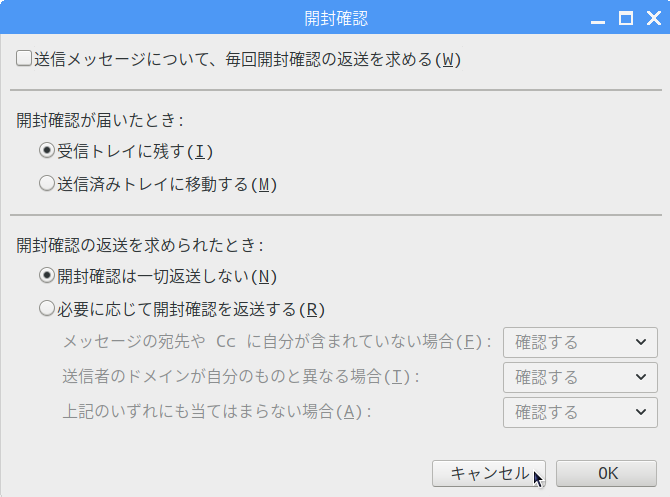Viewport: 670px width, 497px height.
Task: Click the 開封確認の返送を求められたとき section heading
Action: coord(140,245)
